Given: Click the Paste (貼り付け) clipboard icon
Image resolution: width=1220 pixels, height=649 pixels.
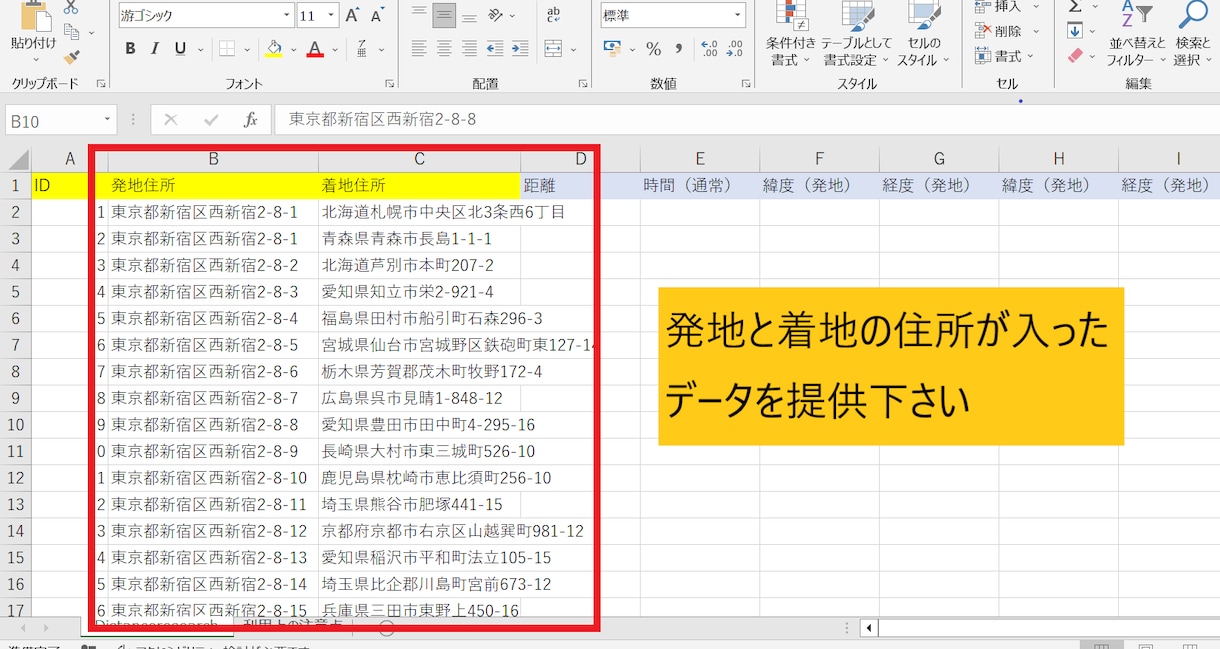Looking at the screenshot, I should (34, 18).
